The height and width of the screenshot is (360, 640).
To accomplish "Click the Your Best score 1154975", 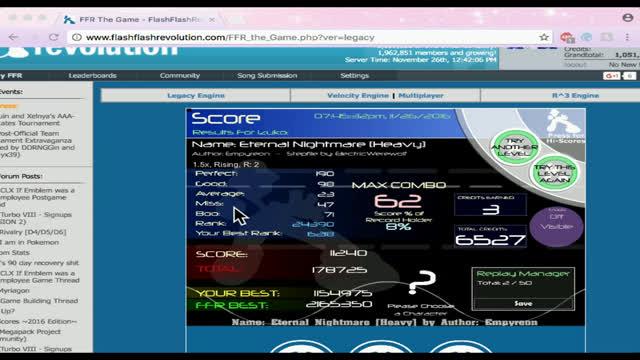I will tap(342, 293).
